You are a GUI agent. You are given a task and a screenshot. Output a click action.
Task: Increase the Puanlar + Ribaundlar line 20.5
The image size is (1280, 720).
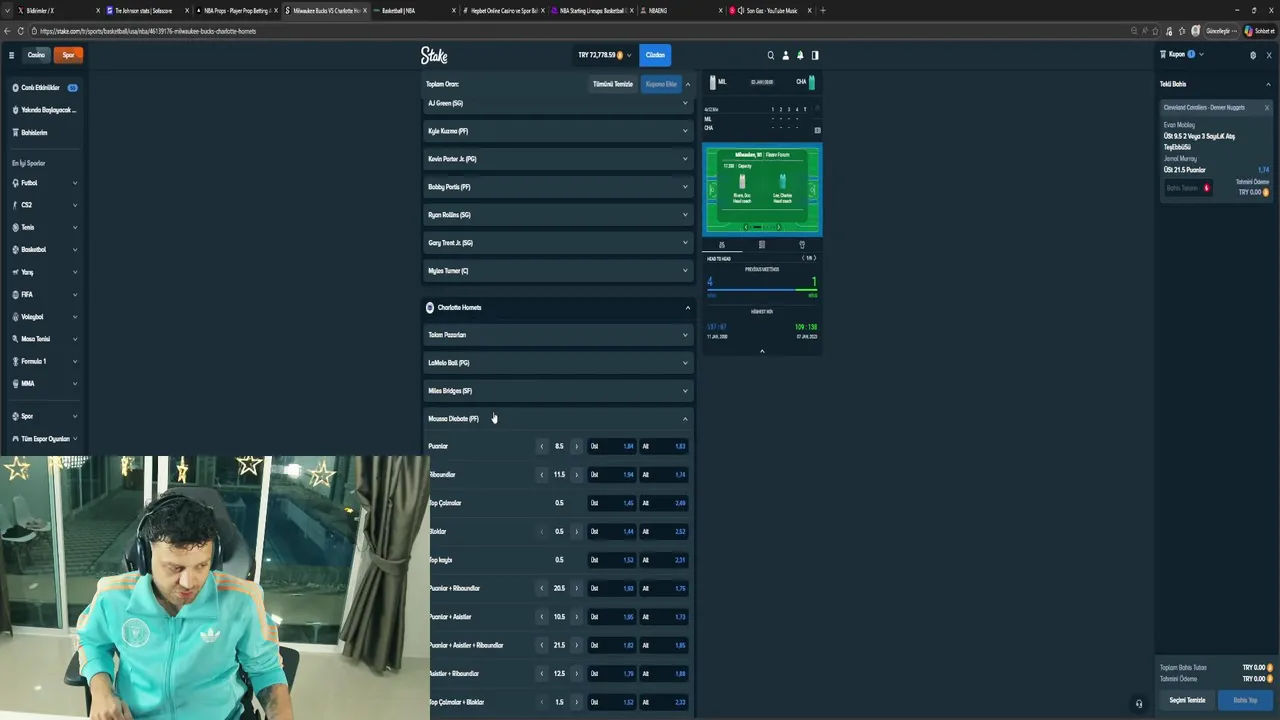576,588
